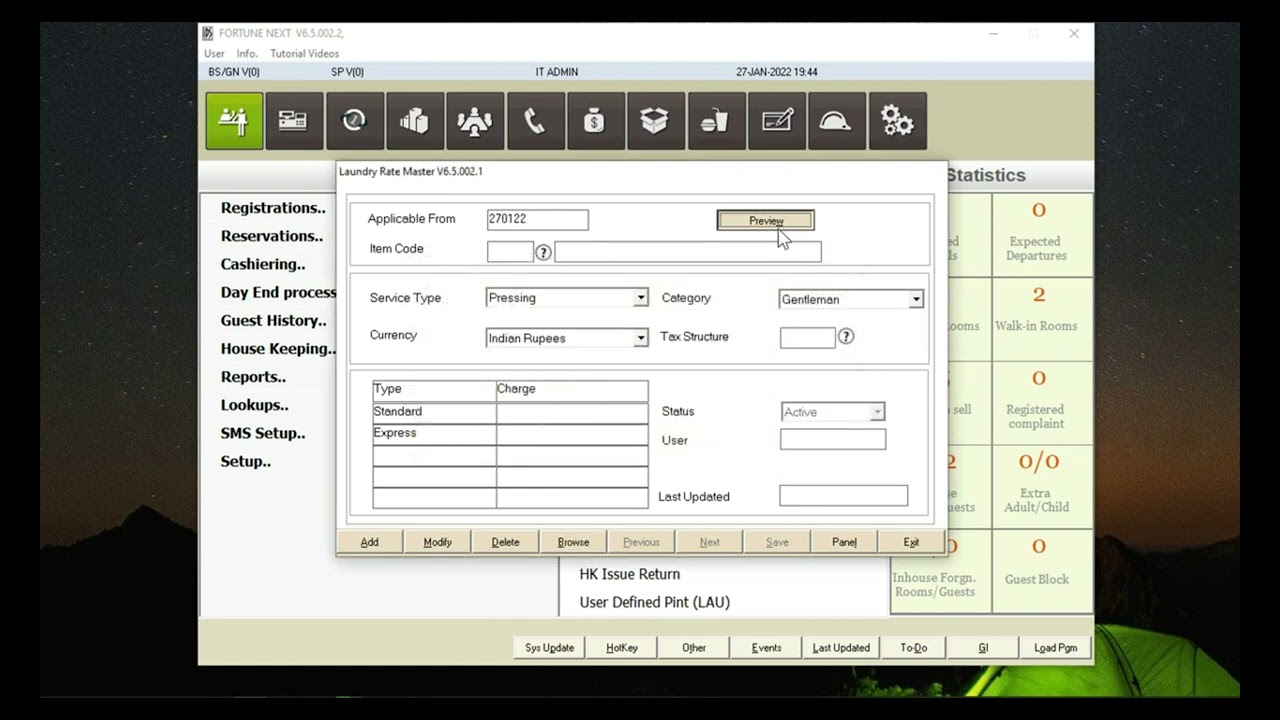This screenshot has height=720, width=1280.
Task: Click the clock with circular arrows icon
Action: coord(354,121)
